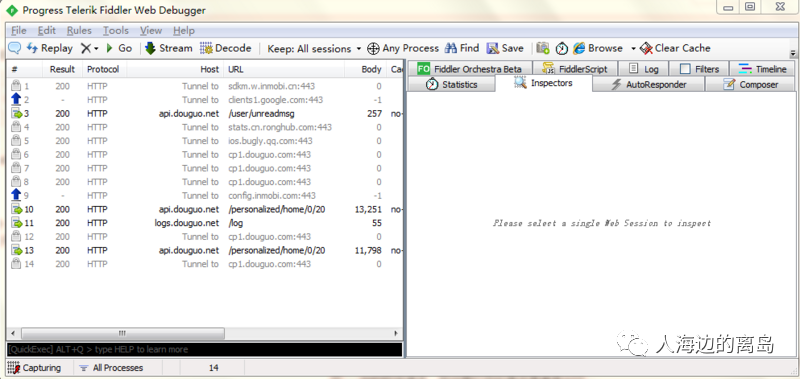Viewport: 800px width, 379px height.
Task: Select tunnel to stats.cn.ronghub.com:443
Action: (x=205, y=128)
